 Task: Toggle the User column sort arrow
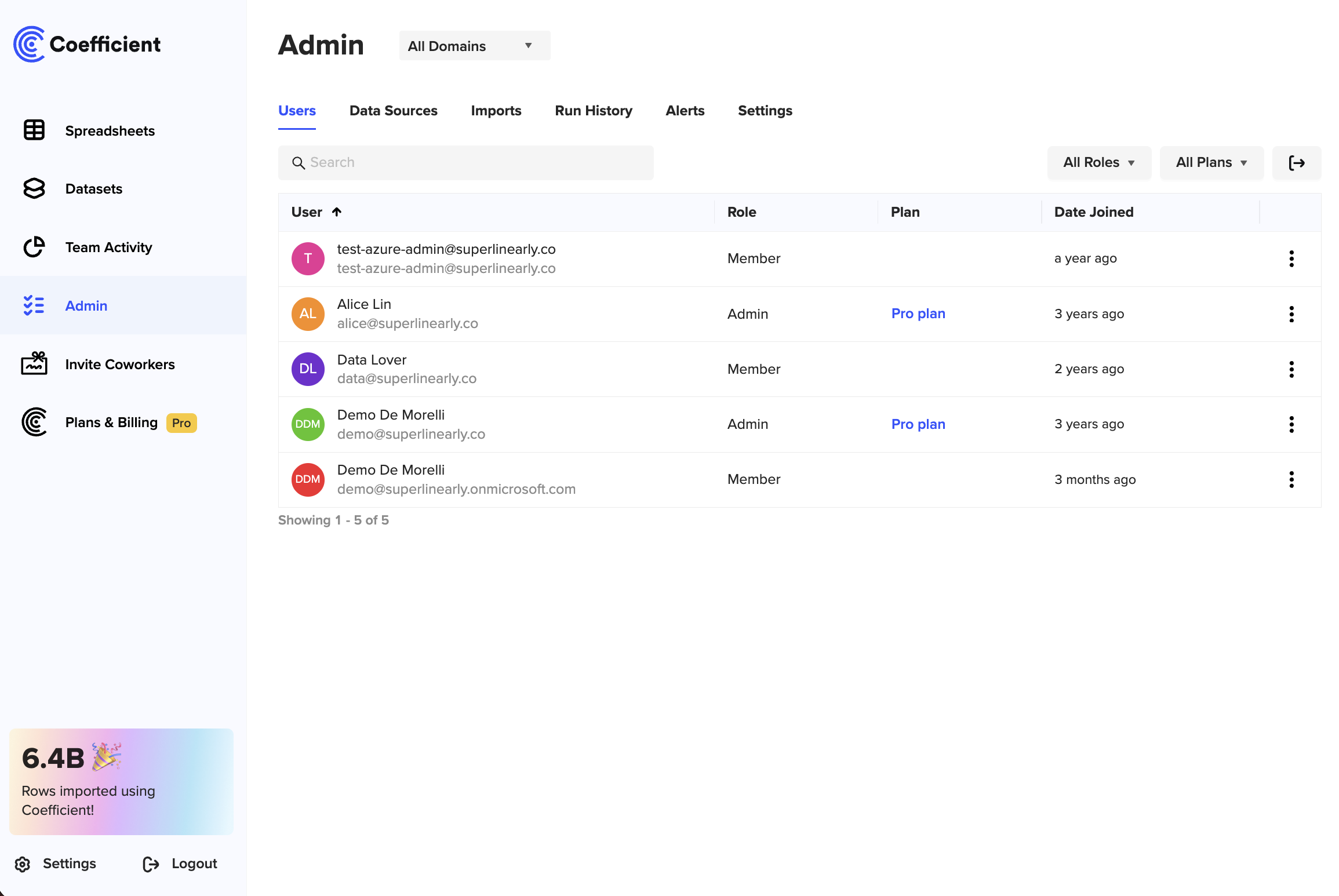(337, 212)
